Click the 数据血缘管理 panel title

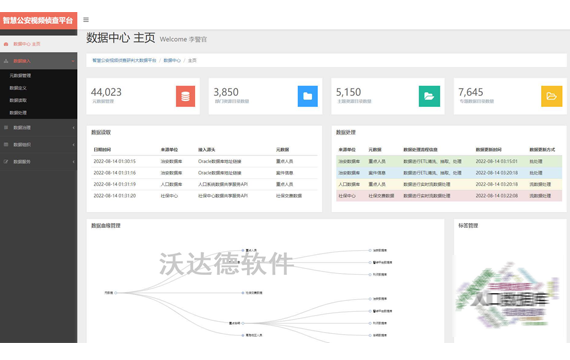click(105, 225)
